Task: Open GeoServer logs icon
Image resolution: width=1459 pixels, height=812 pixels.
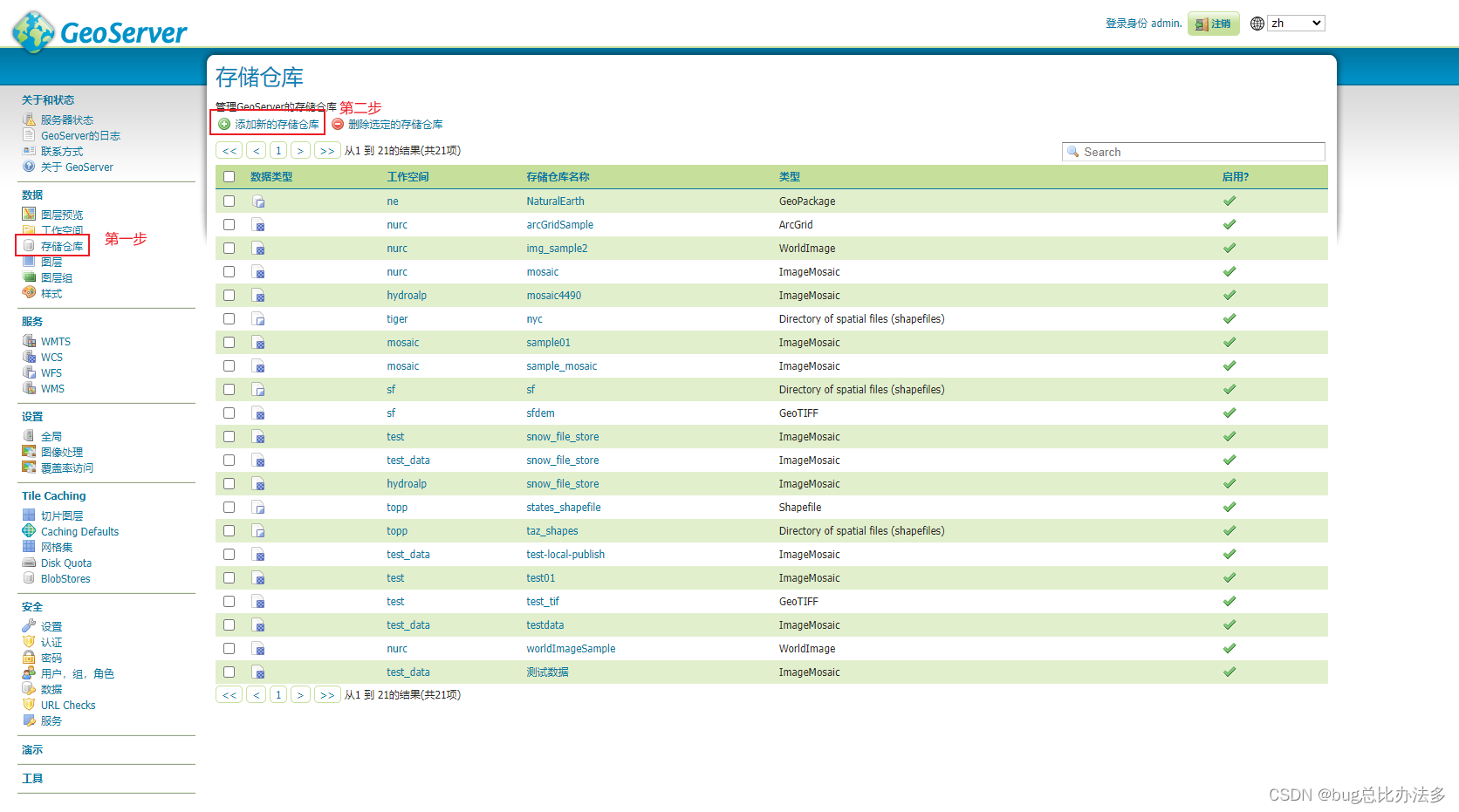Action: (x=29, y=135)
